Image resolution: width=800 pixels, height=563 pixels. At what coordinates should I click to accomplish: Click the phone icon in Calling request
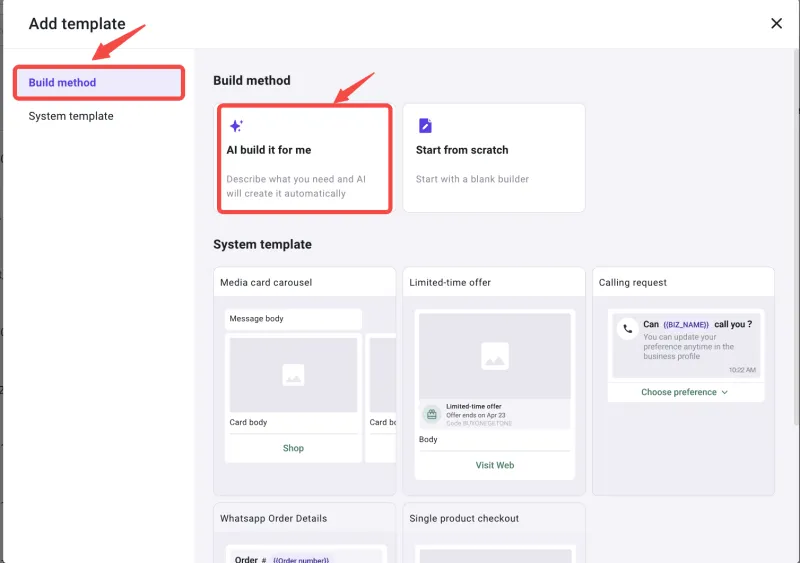click(x=627, y=328)
